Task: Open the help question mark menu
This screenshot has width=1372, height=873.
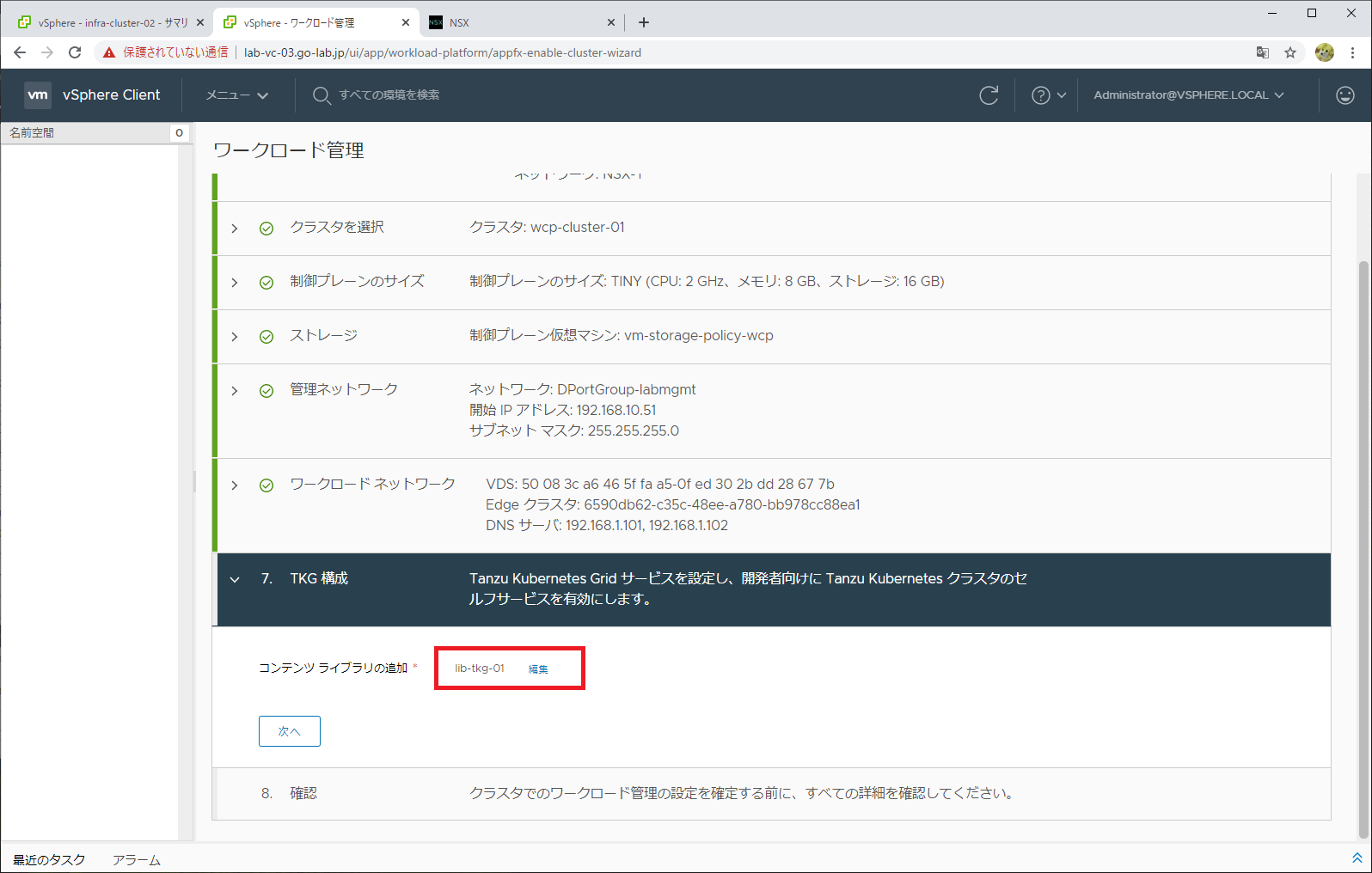Action: 1049,95
